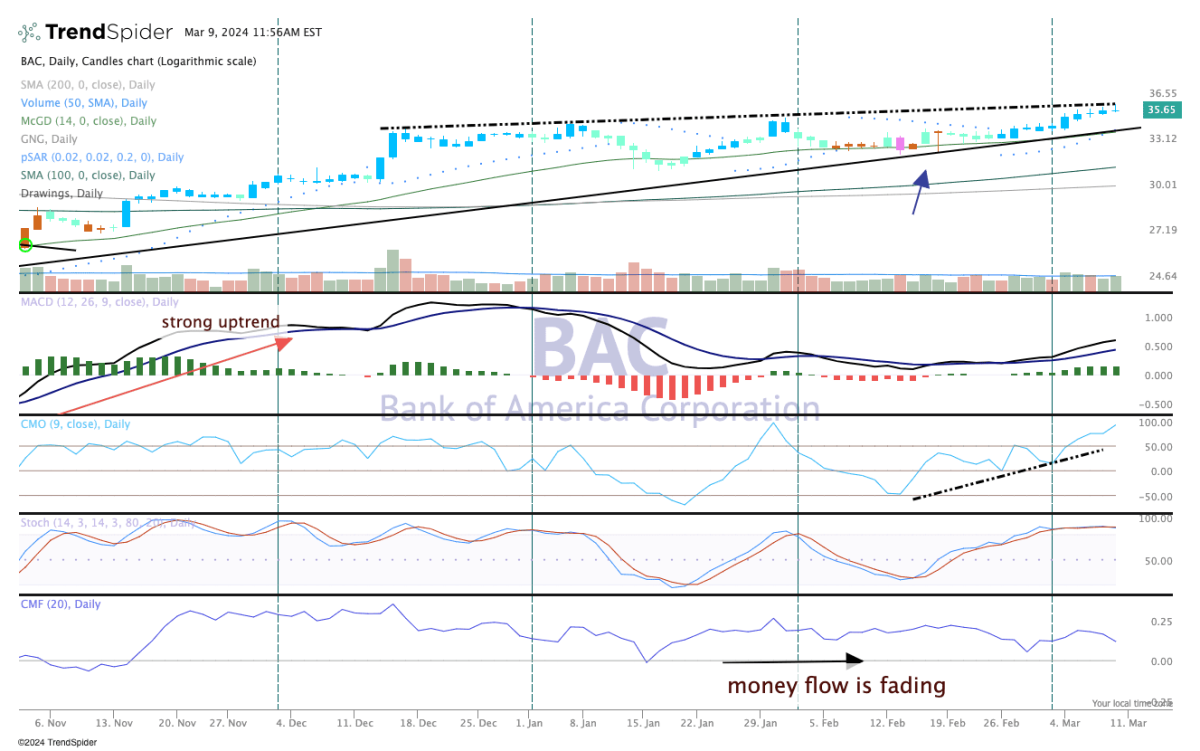
Task: Select the BAC, Daily, Candles chart title
Action: click(x=138, y=61)
